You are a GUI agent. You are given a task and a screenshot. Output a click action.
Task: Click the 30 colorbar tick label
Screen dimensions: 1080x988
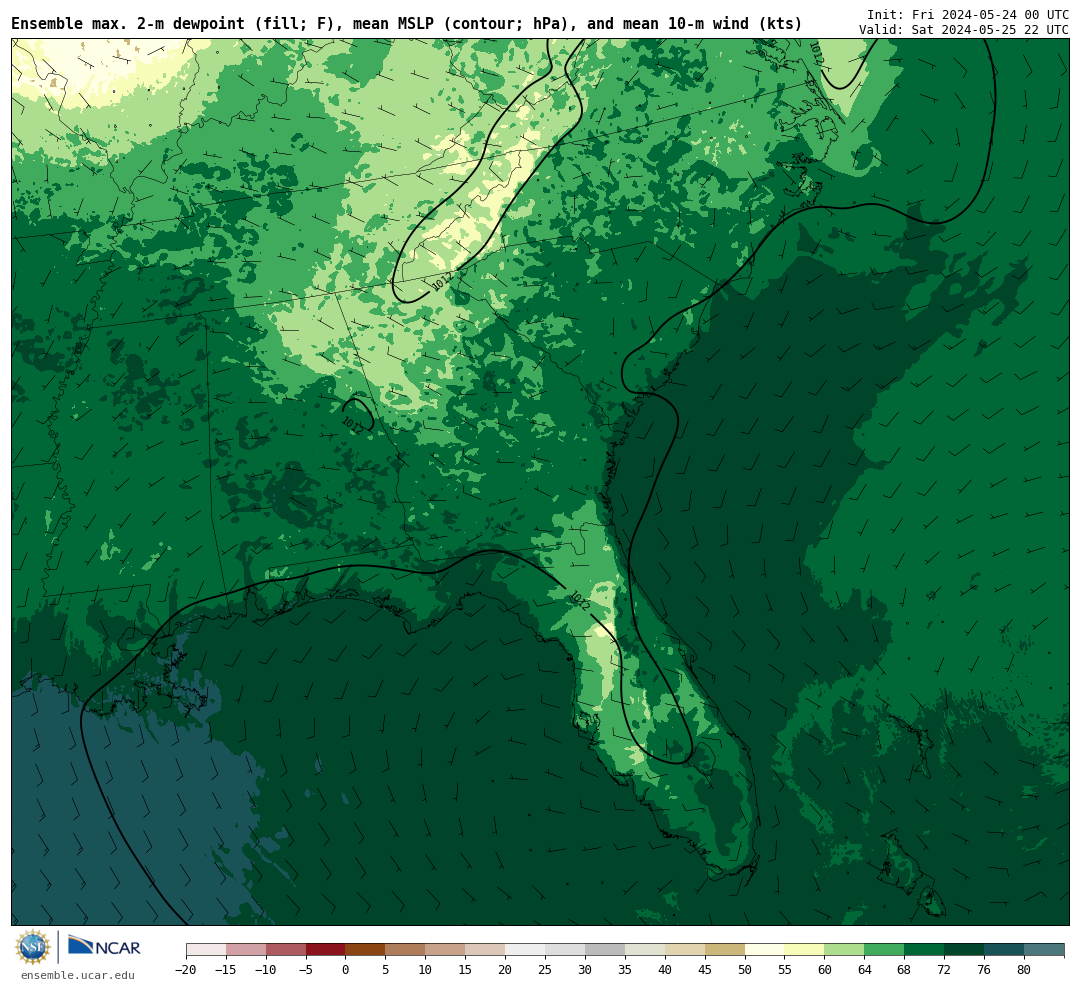pyautogui.click(x=585, y=970)
